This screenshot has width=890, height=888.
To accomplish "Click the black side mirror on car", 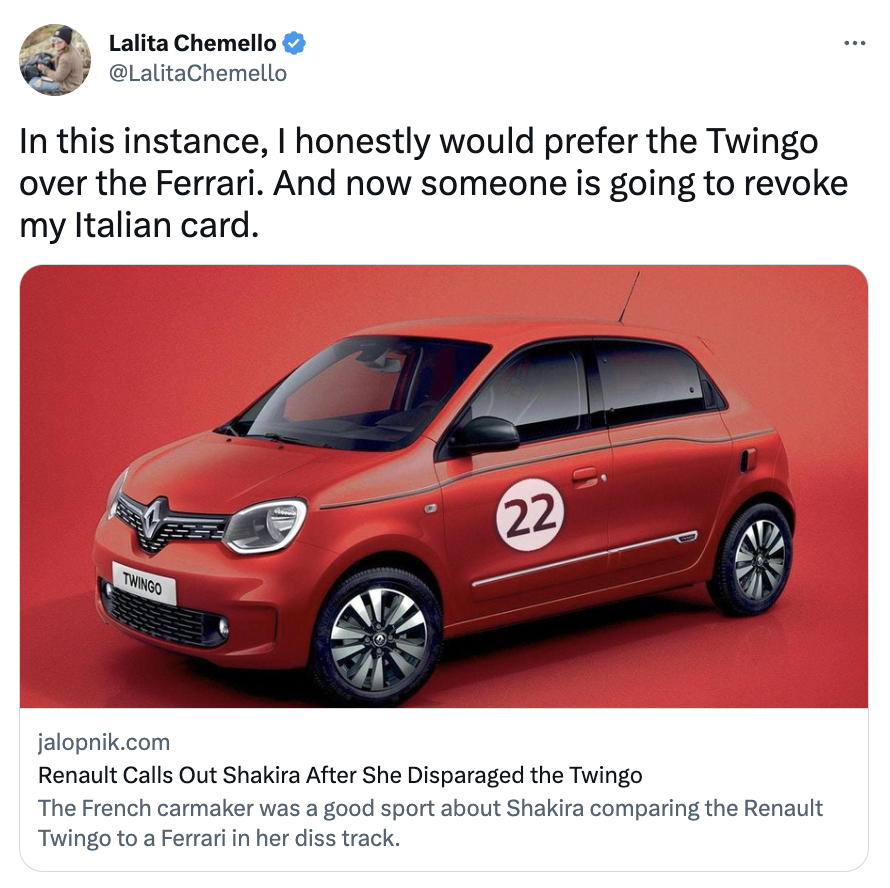I will (x=485, y=435).
